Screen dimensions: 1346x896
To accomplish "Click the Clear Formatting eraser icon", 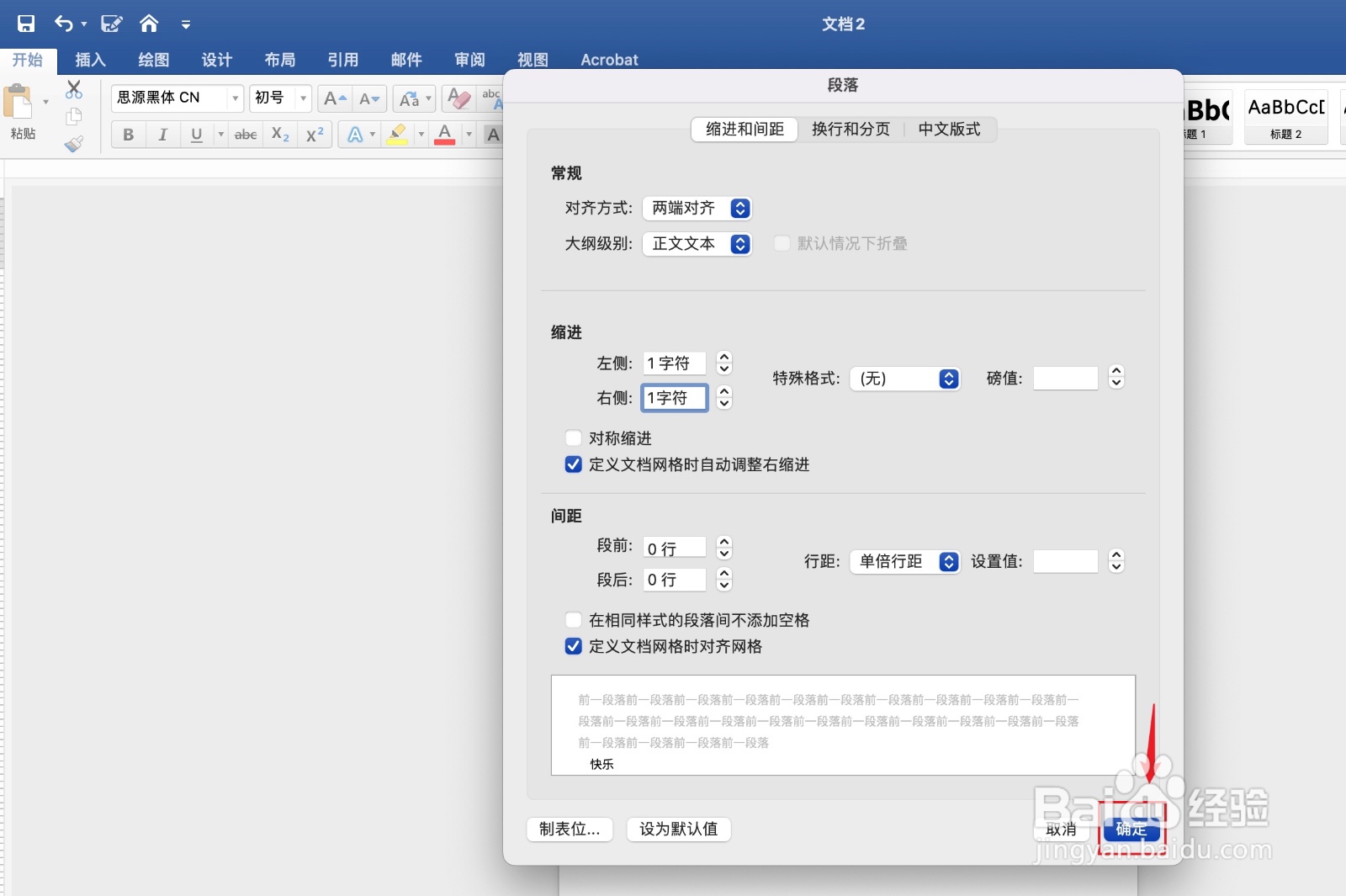I will [x=459, y=98].
